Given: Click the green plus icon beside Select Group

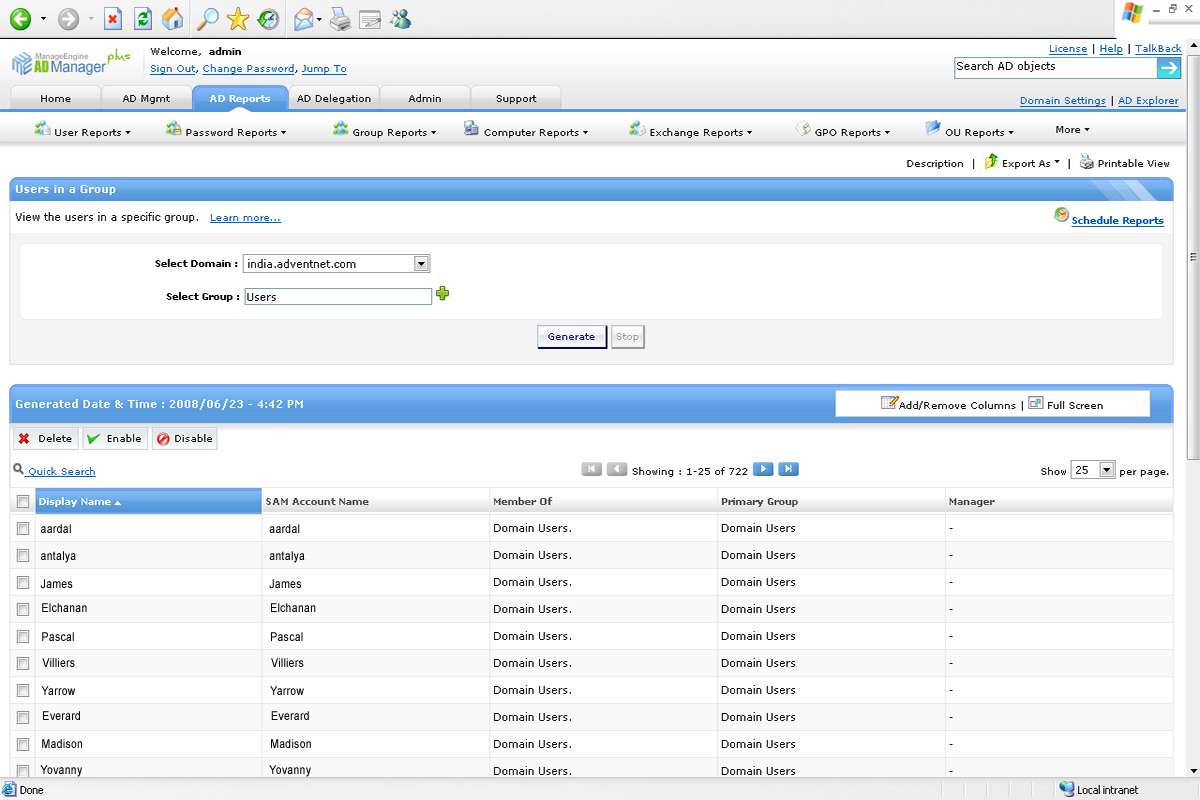Looking at the screenshot, I should [x=443, y=294].
